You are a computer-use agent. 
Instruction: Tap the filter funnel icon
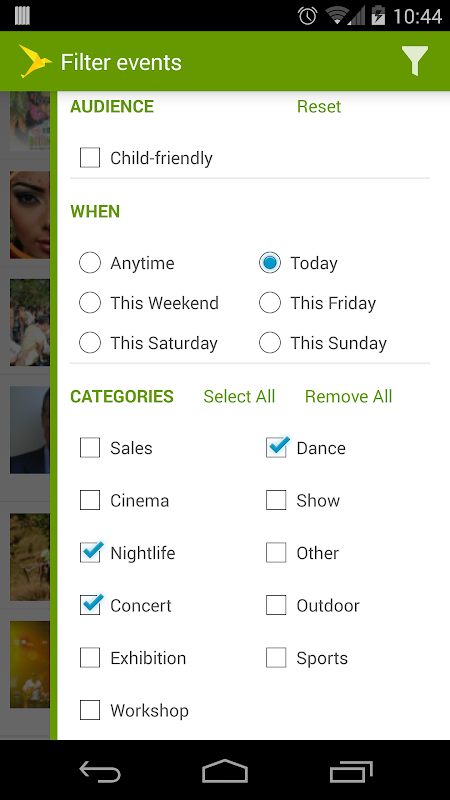coord(414,62)
